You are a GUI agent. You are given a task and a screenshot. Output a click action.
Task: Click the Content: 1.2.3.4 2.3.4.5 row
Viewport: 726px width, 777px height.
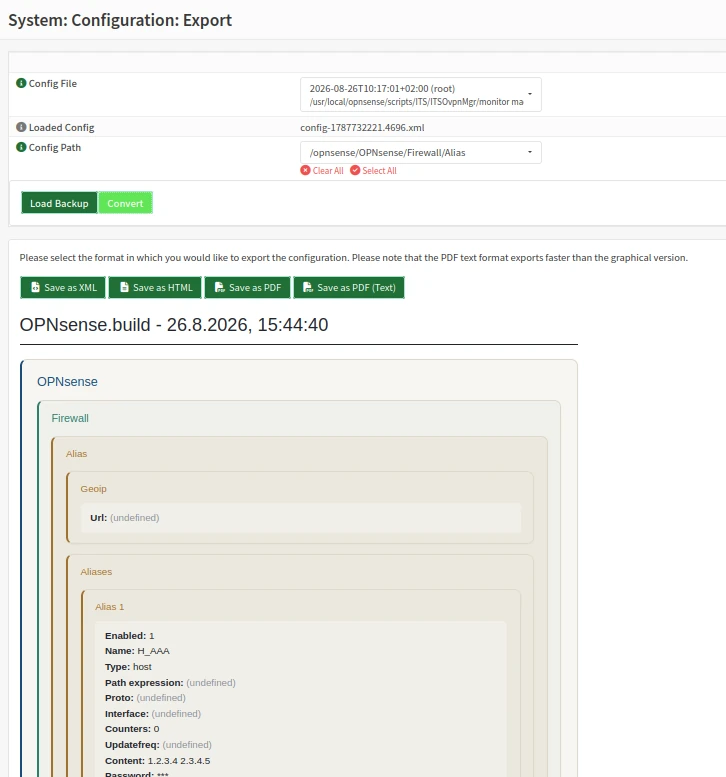158,761
